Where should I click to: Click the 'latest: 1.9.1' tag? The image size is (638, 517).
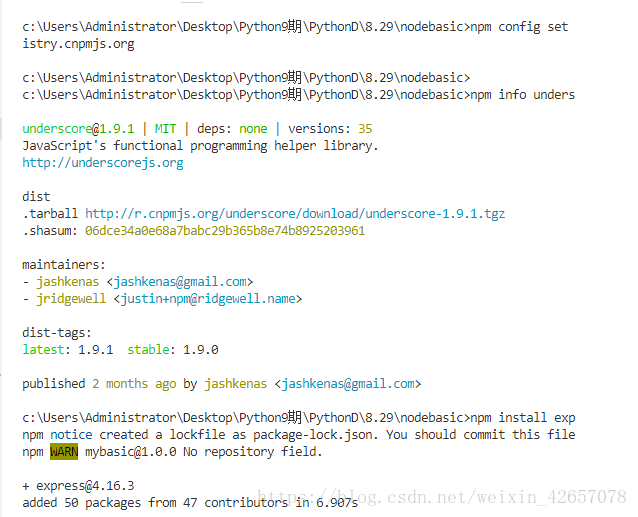pyautogui.click(x=68, y=349)
